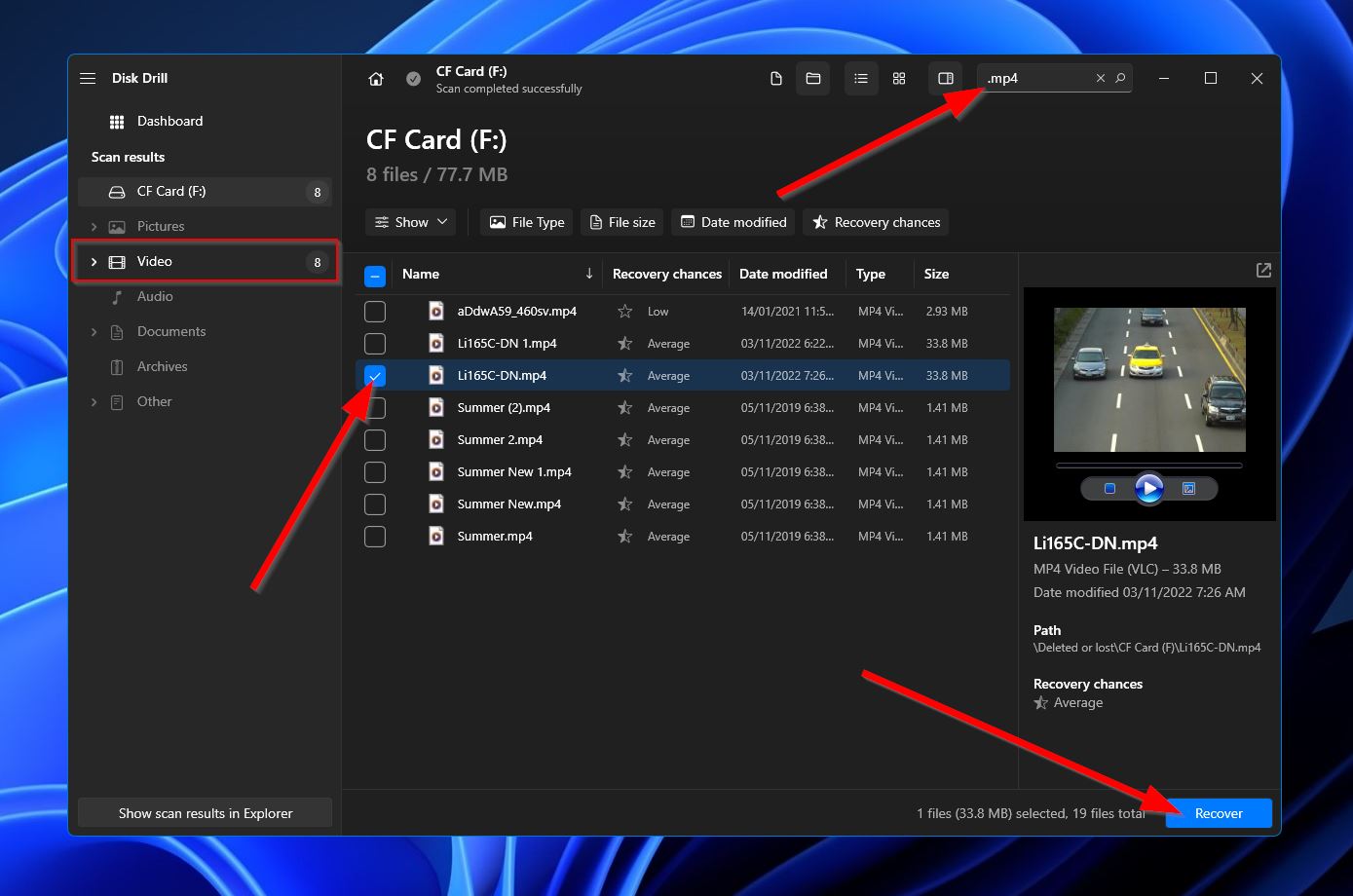1353x896 pixels.
Task: Sort by Recovery chances column header
Action: (667, 275)
